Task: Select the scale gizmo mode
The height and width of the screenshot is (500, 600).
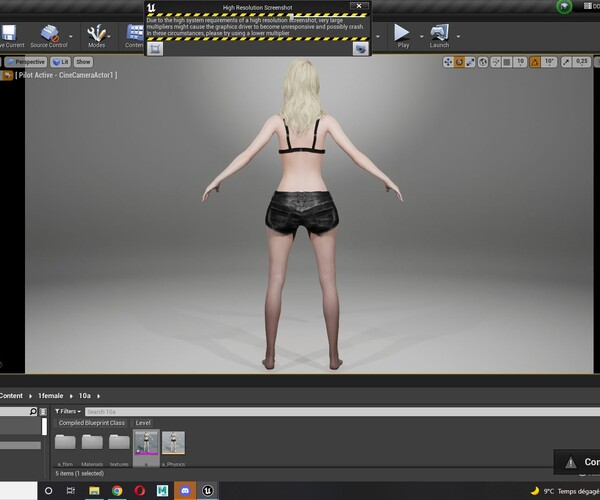Action: pyautogui.click(x=470, y=62)
